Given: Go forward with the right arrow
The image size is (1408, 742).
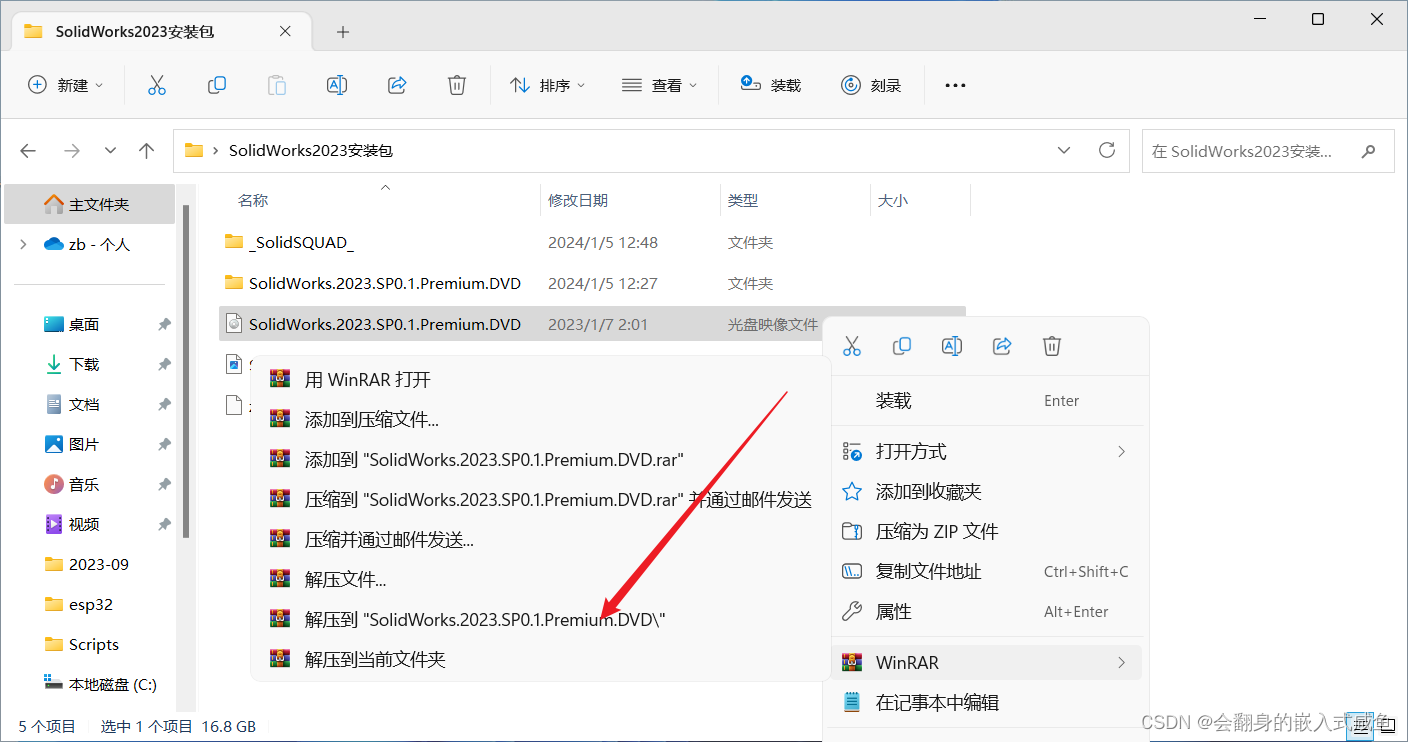Looking at the screenshot, I should [72, 151].
